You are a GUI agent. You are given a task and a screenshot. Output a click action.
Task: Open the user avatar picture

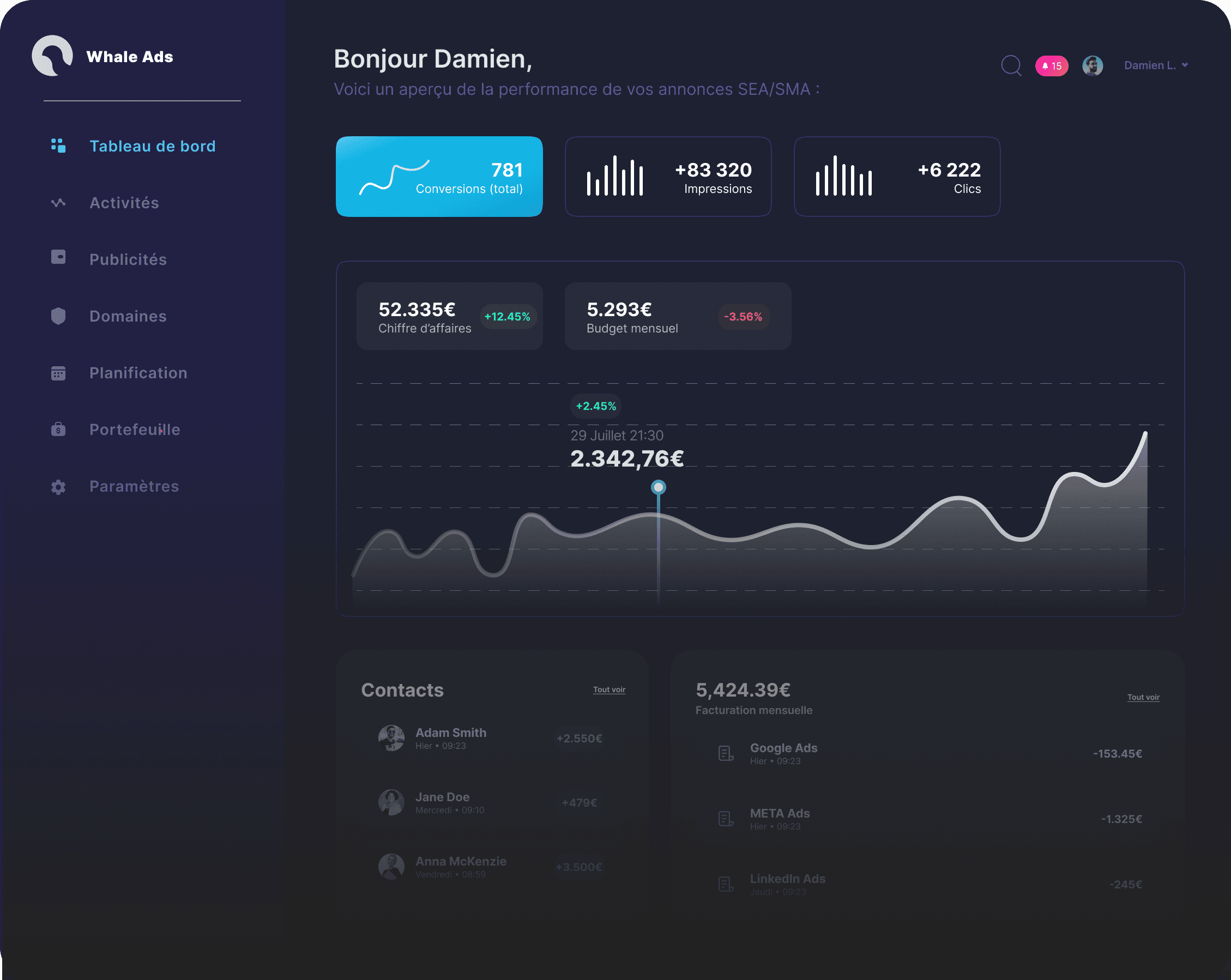[x=1093, y=65]
